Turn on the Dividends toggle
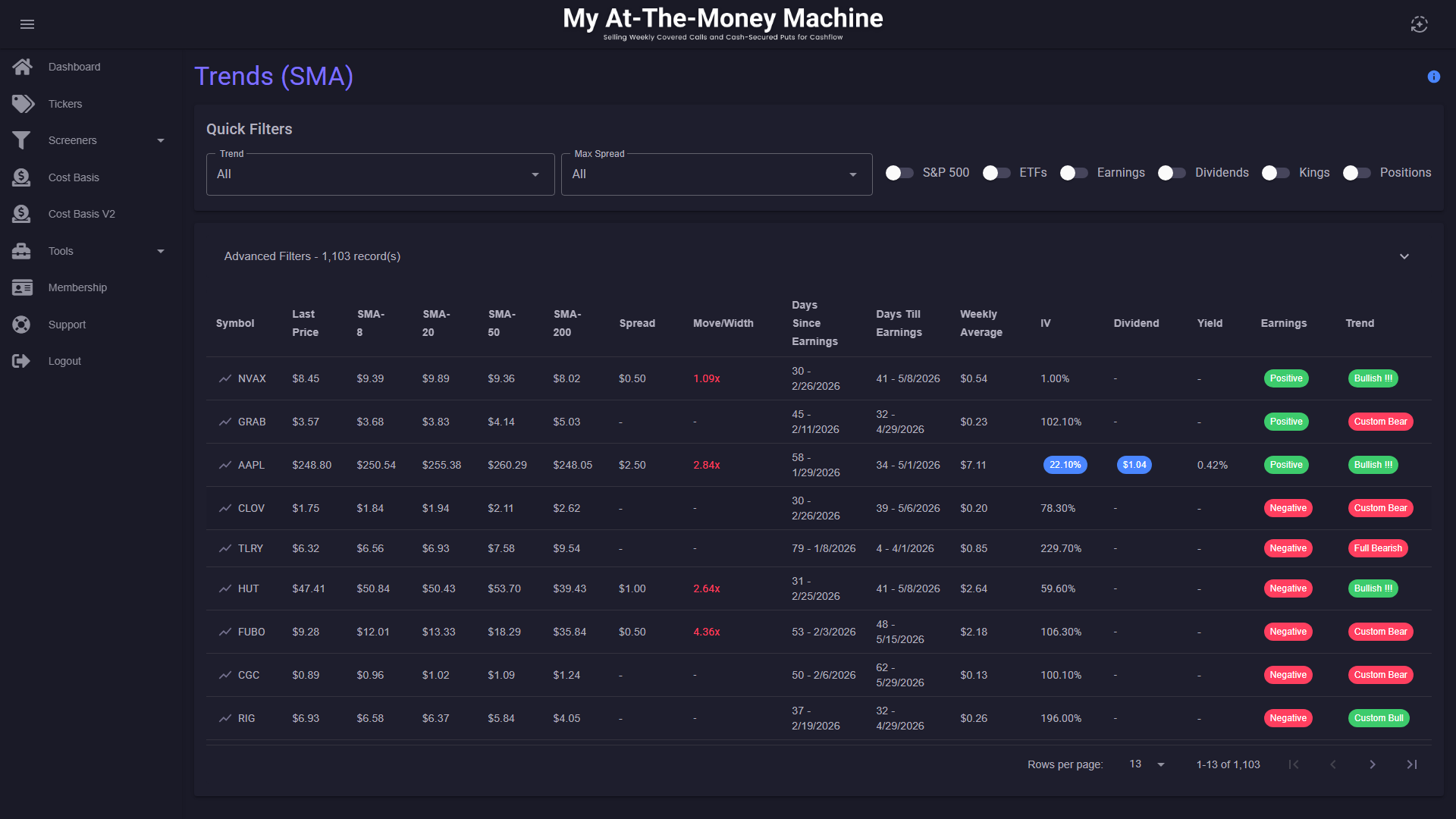 click(1172, 173)
